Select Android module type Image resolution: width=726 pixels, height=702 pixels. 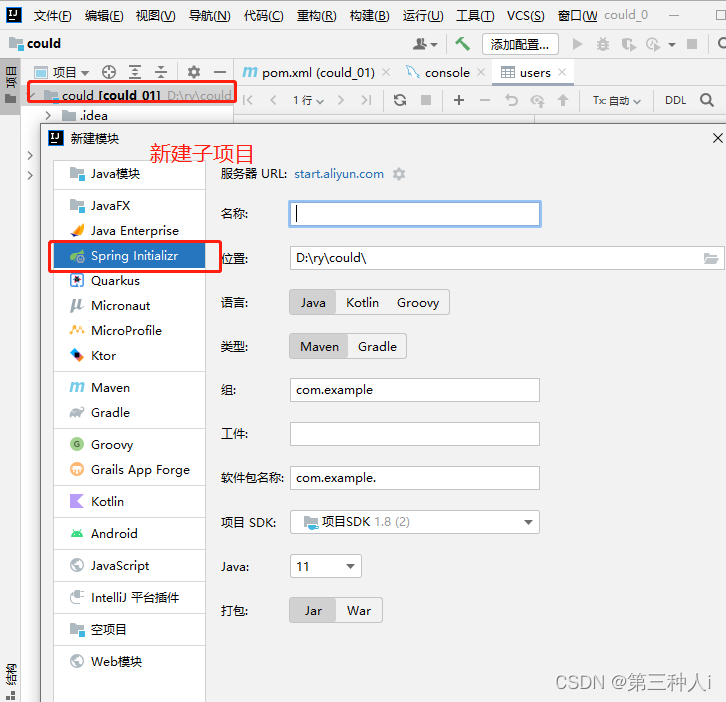point(129,533)
